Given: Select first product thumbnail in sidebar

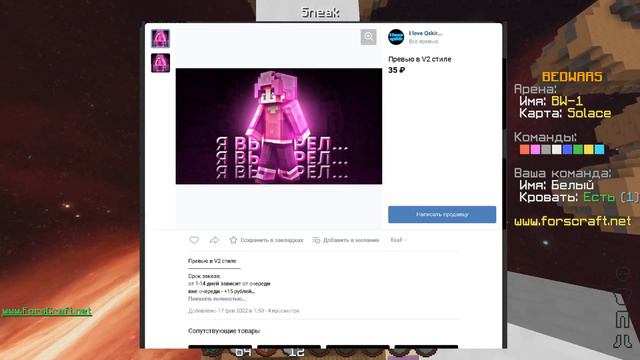Looking at the screenshot, I should click(x=160, y=39).
